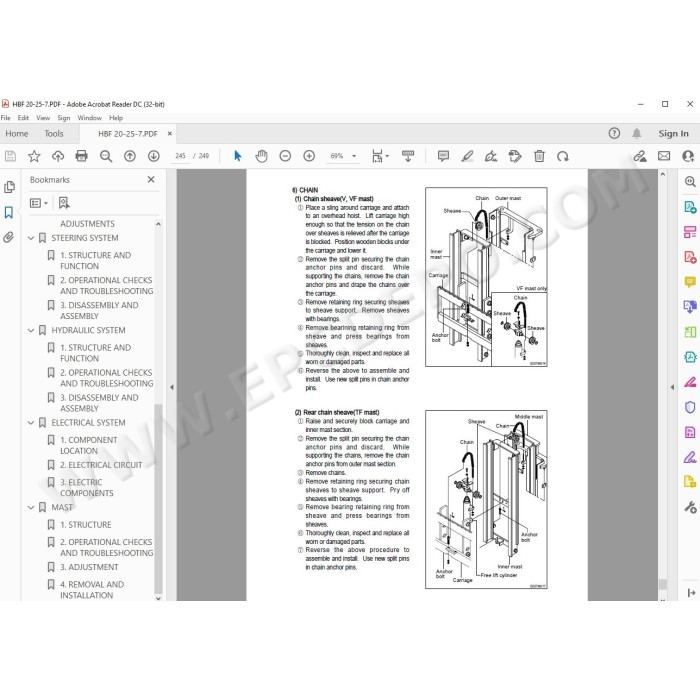Click the Print file icon

(82, 156)
